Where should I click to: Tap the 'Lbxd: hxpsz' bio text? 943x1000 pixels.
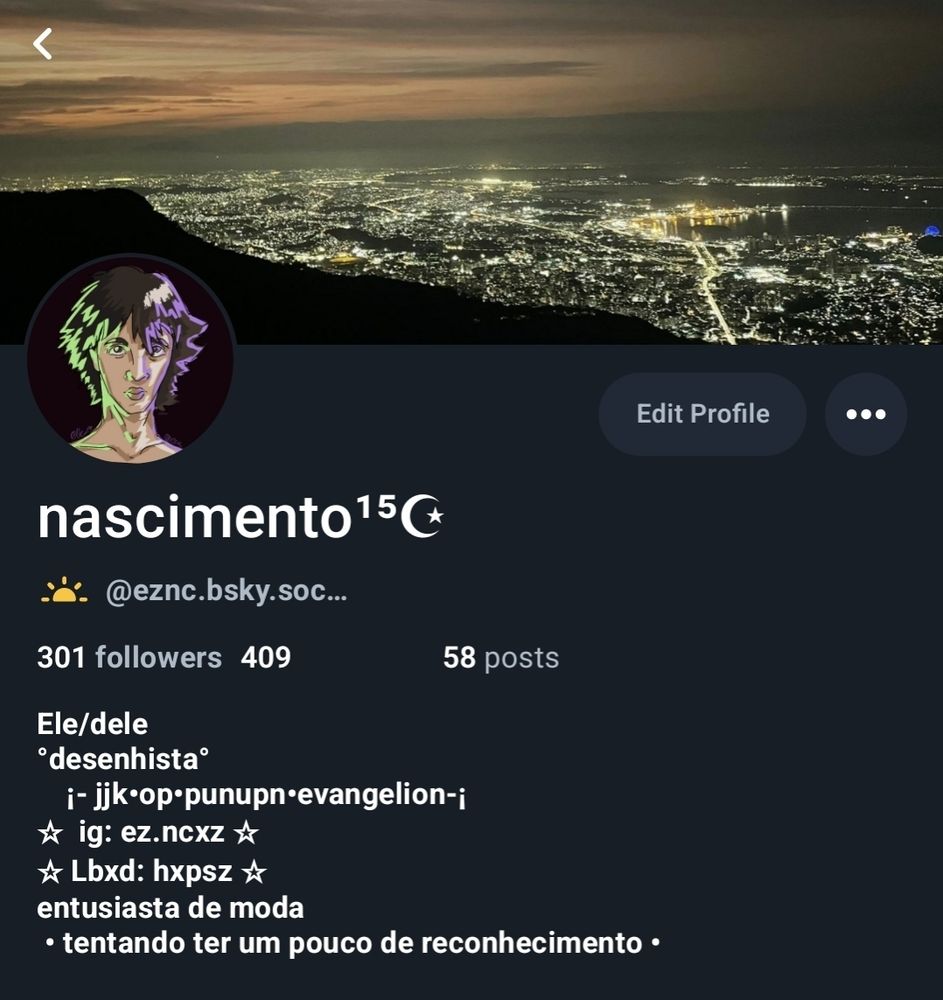click(151, 872)
